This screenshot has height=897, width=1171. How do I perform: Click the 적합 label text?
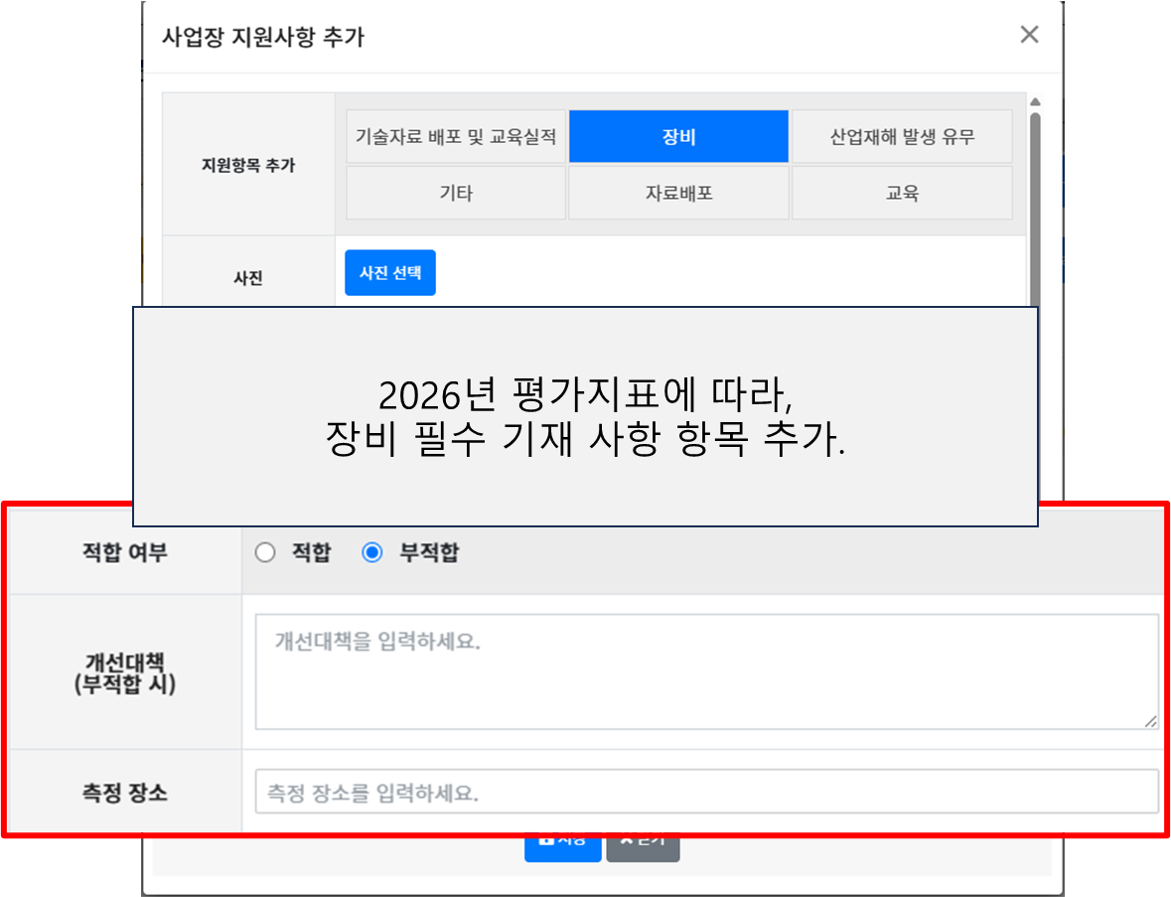(311, 553)
